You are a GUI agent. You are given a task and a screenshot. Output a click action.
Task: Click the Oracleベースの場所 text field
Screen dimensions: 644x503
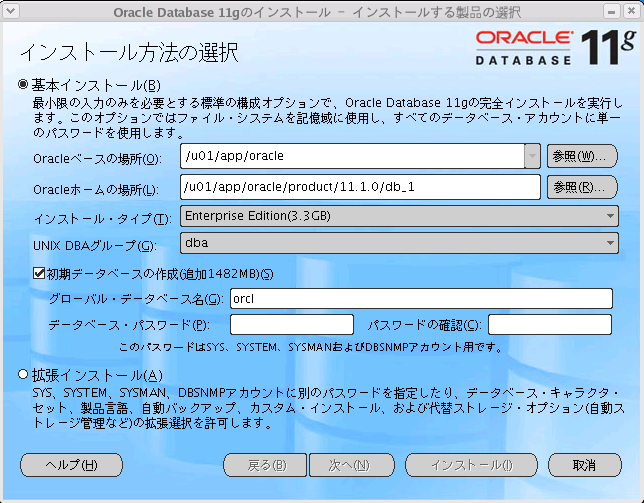352,156
